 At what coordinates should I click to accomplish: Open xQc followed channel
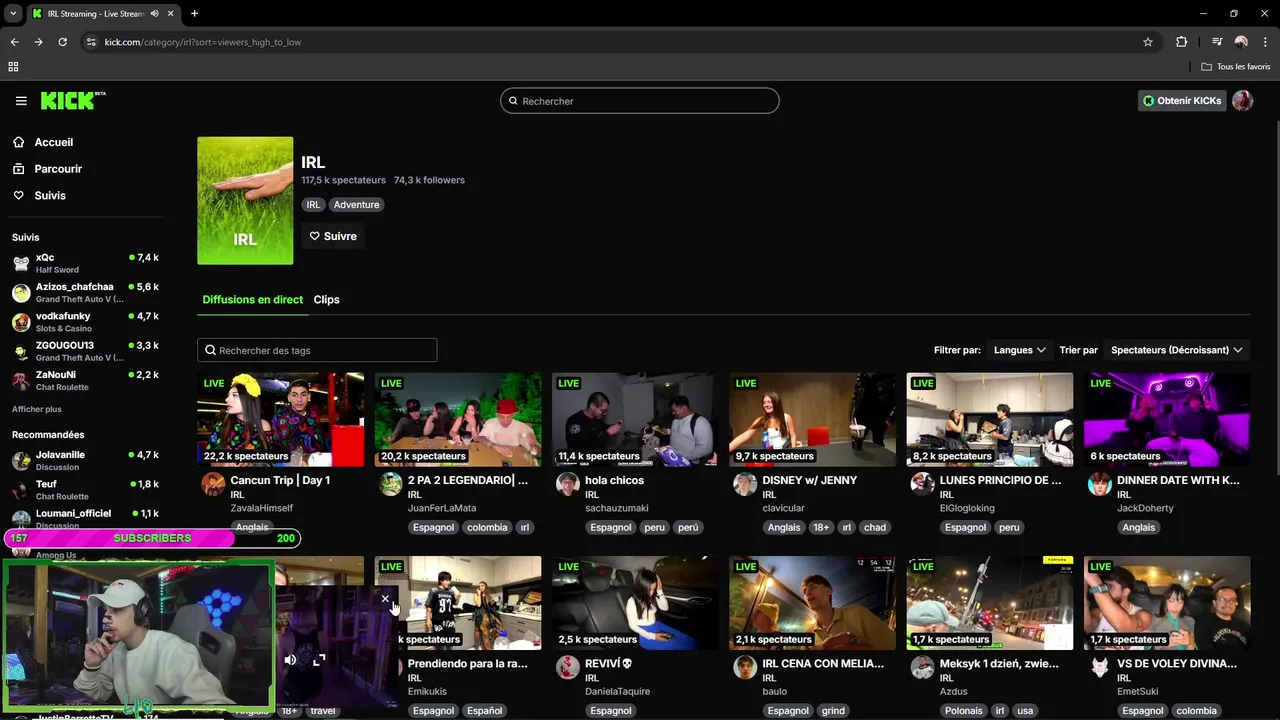[x=85, y=263]
